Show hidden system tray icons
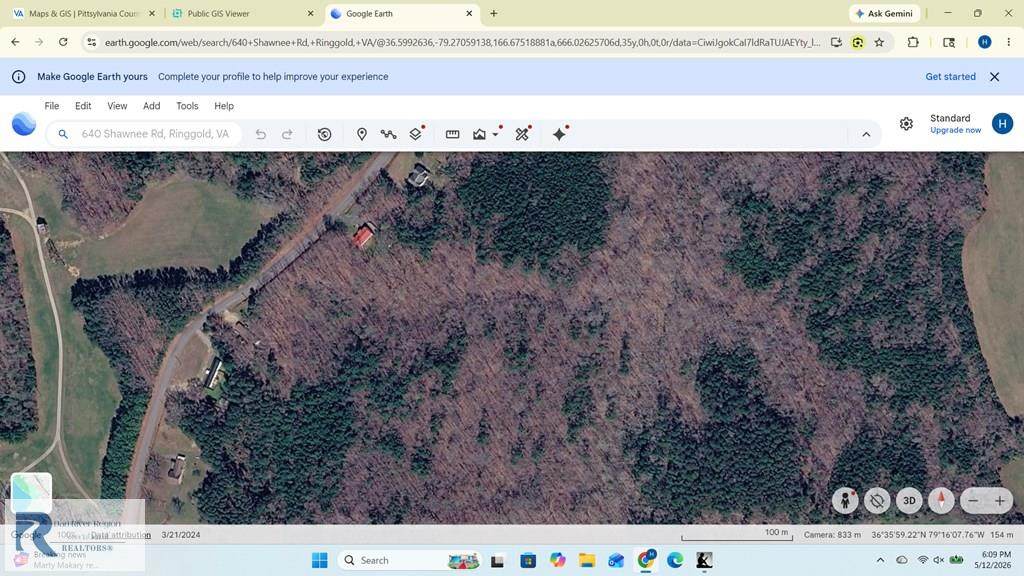The width and height of the screenshot is (1024, 576). click(x=880, y=560)
